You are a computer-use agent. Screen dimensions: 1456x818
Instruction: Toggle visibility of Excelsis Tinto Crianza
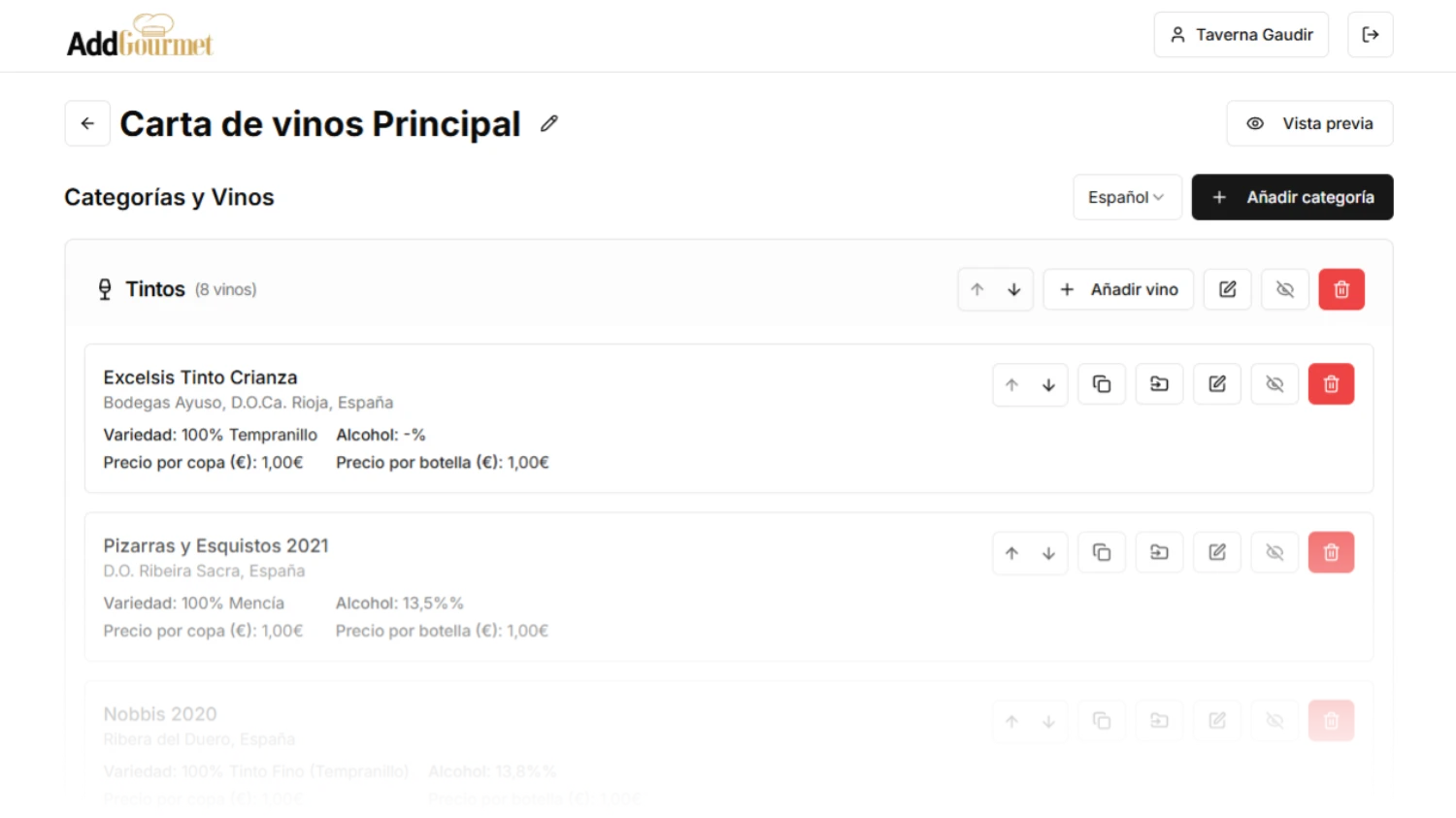[x=1274, y=384]
